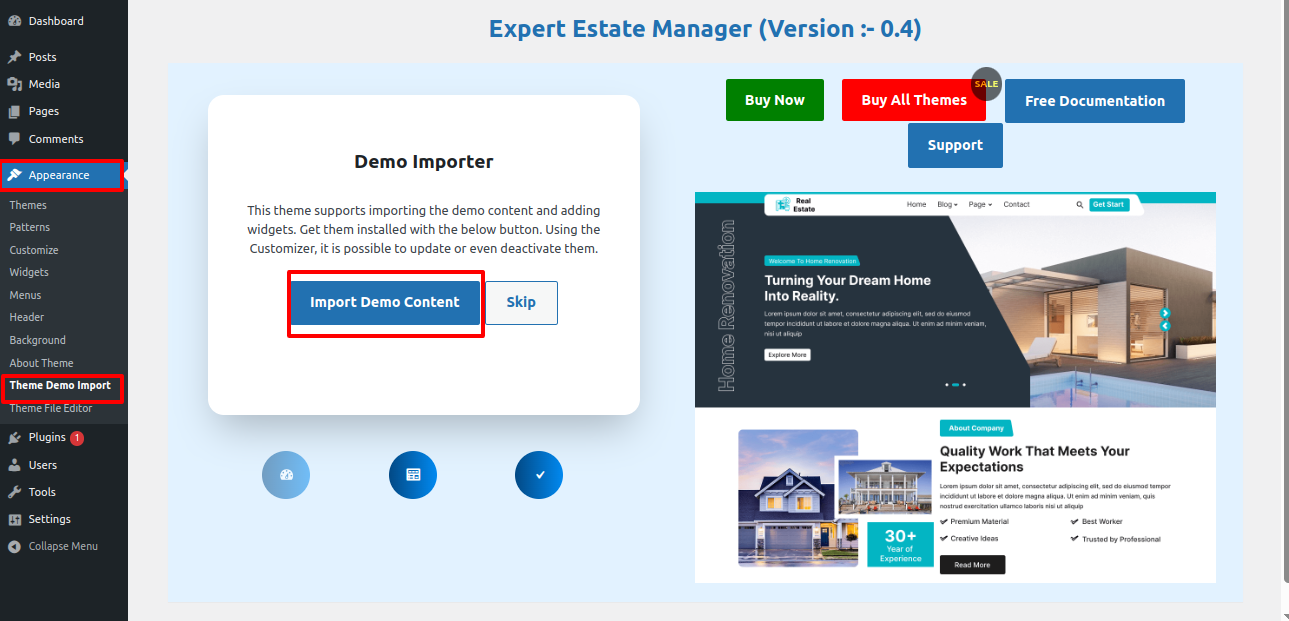Viewport: 1289px width, 621px height.
Task: Click the demo importer description paragraph
Action: pos(424,229)
